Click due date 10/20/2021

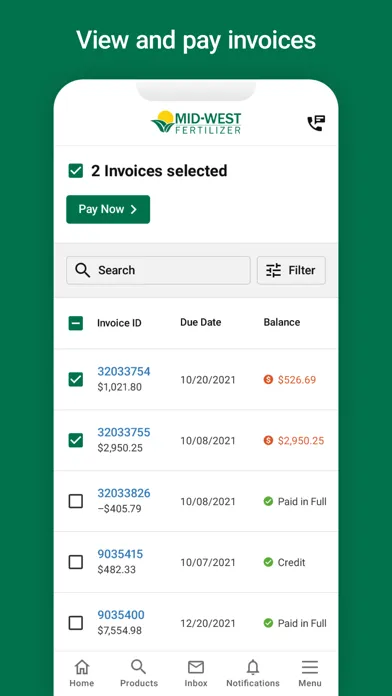click(208, 380)
